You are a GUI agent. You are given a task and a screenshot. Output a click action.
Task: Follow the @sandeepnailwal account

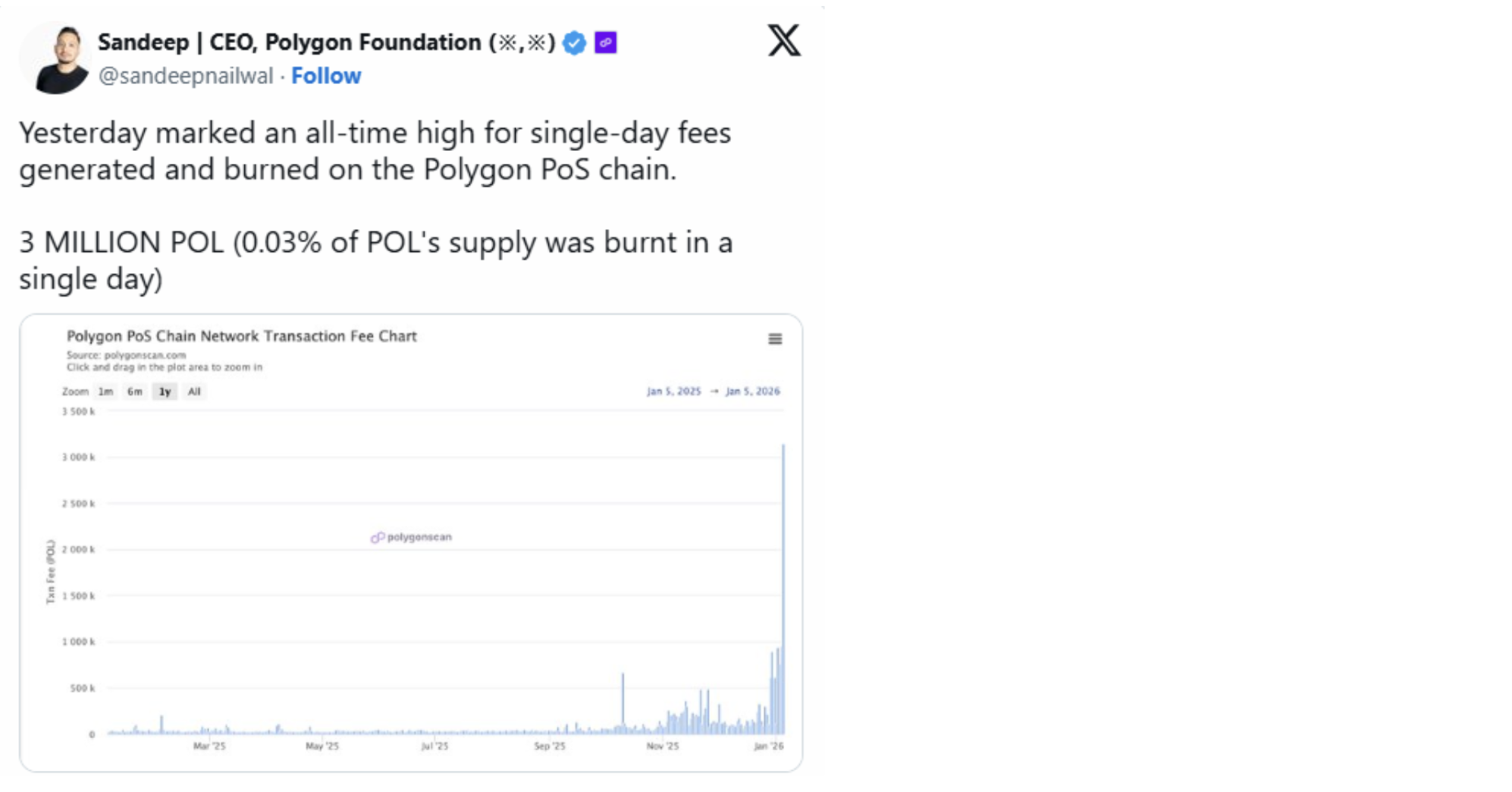[x=326, y=76]
